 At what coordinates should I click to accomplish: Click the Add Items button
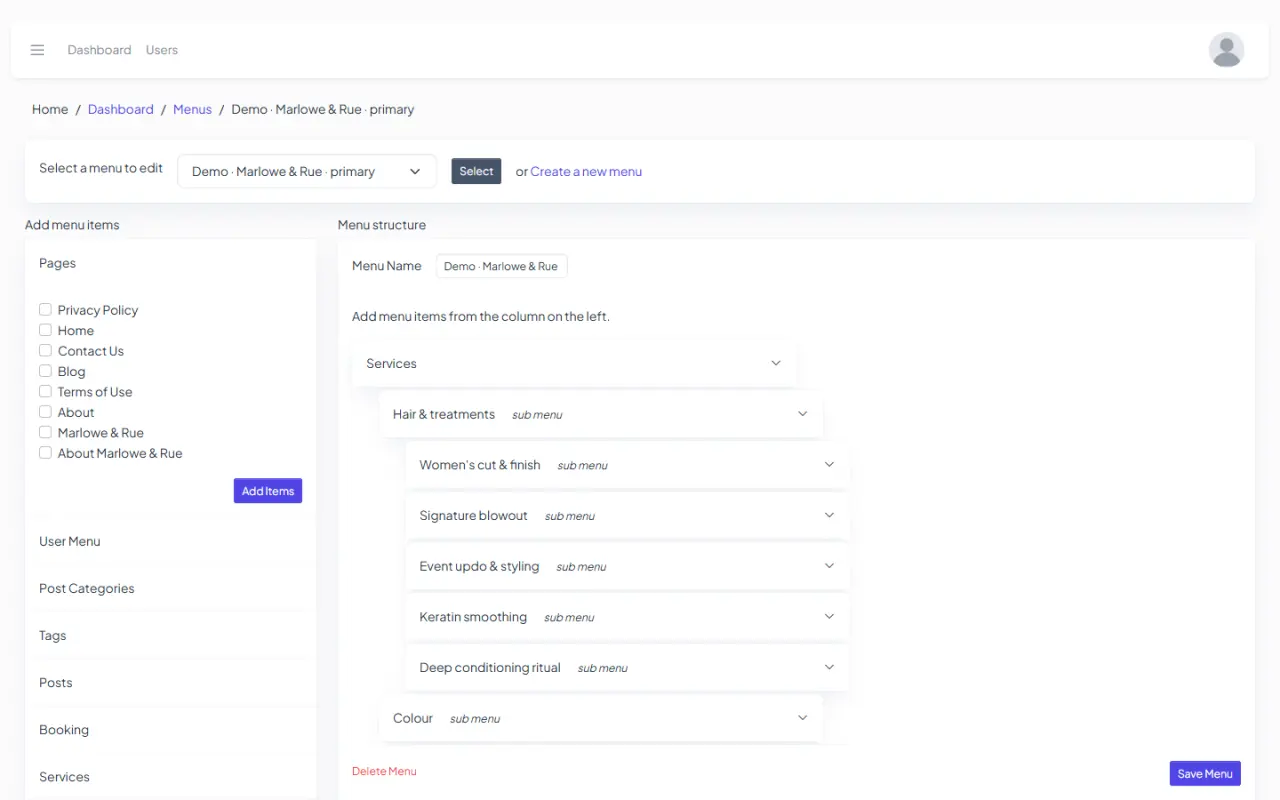[x=268, y=491]
